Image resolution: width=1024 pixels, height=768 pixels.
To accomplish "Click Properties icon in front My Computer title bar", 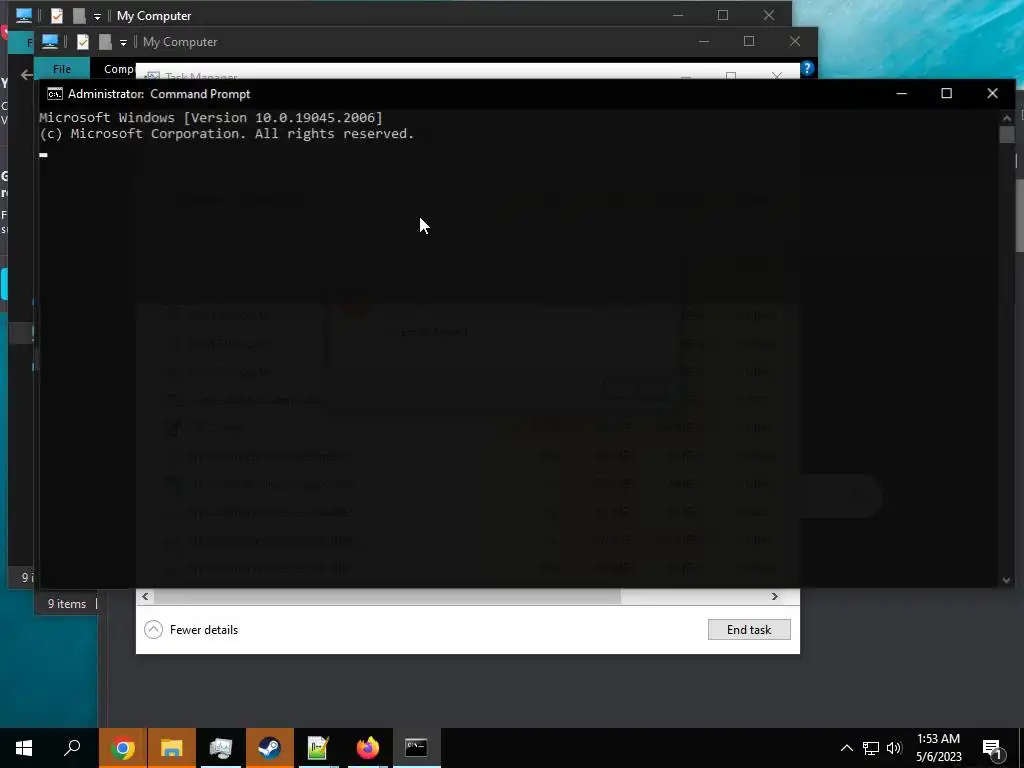I will (x=82, y=42).
